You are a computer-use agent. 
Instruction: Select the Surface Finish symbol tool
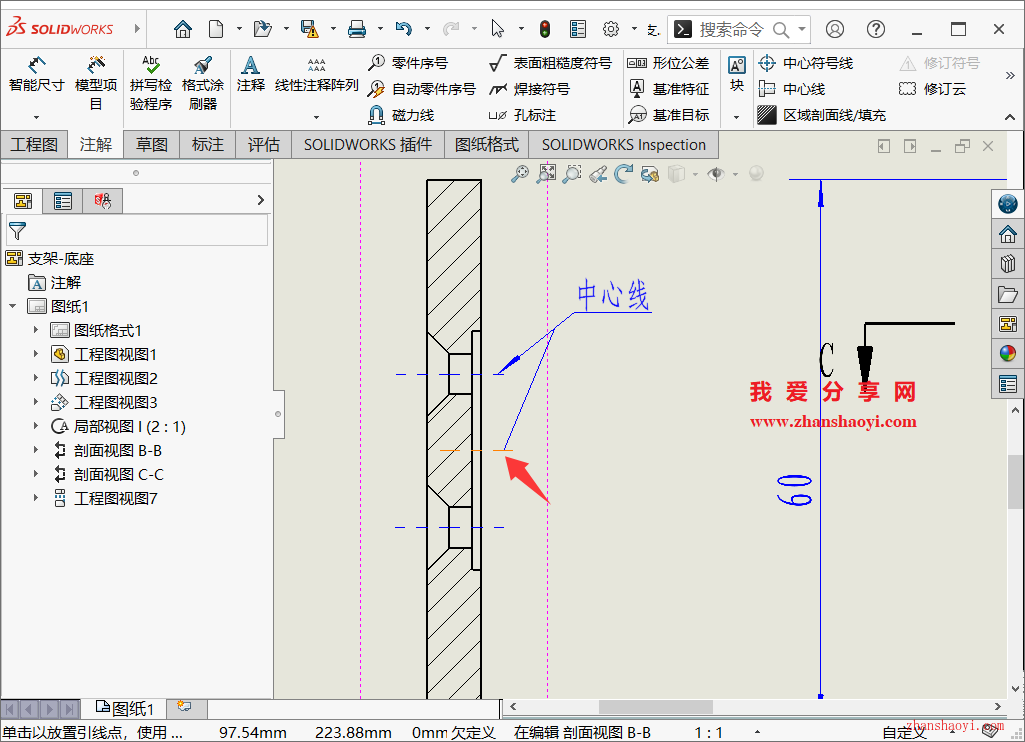coord(547,62)
